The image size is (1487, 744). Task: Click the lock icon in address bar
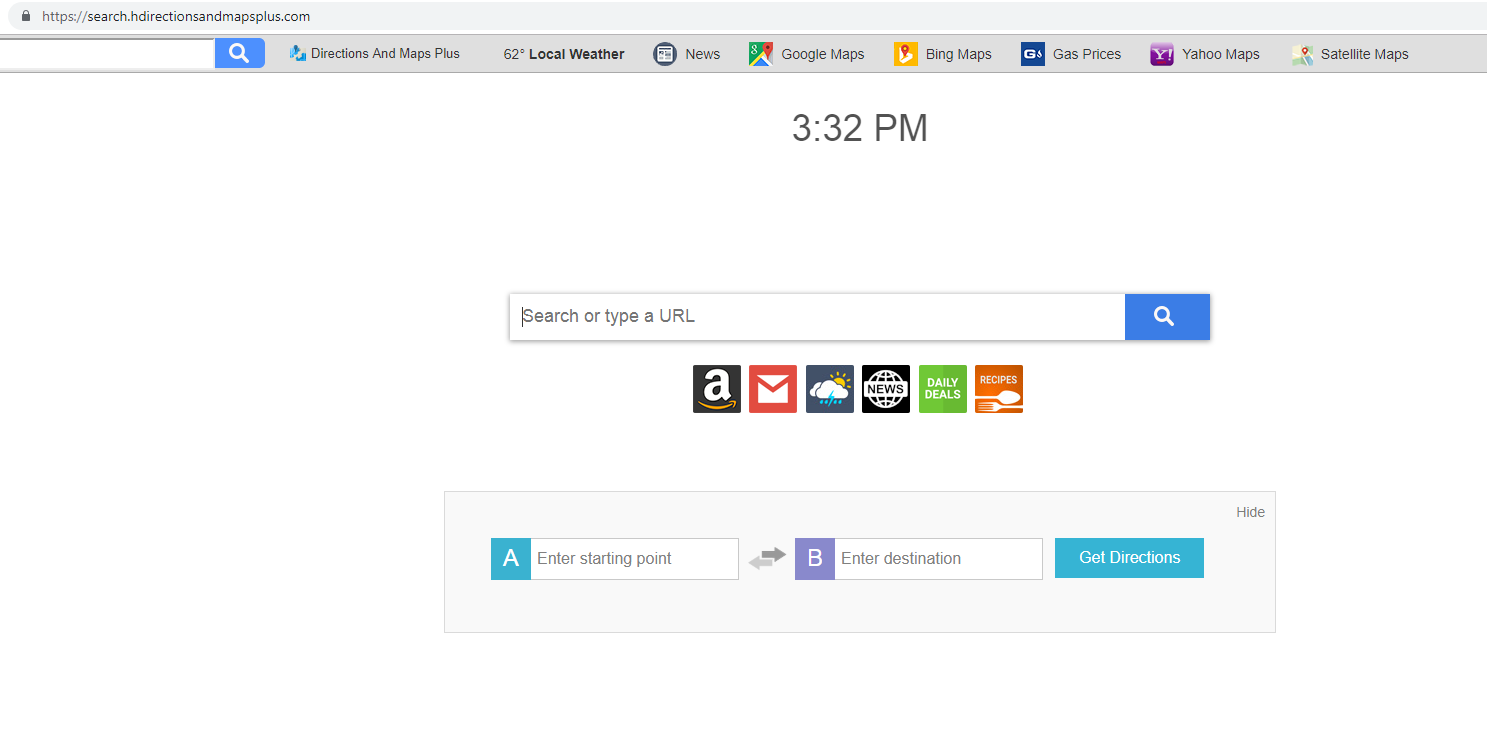click(x=26, y=16)
